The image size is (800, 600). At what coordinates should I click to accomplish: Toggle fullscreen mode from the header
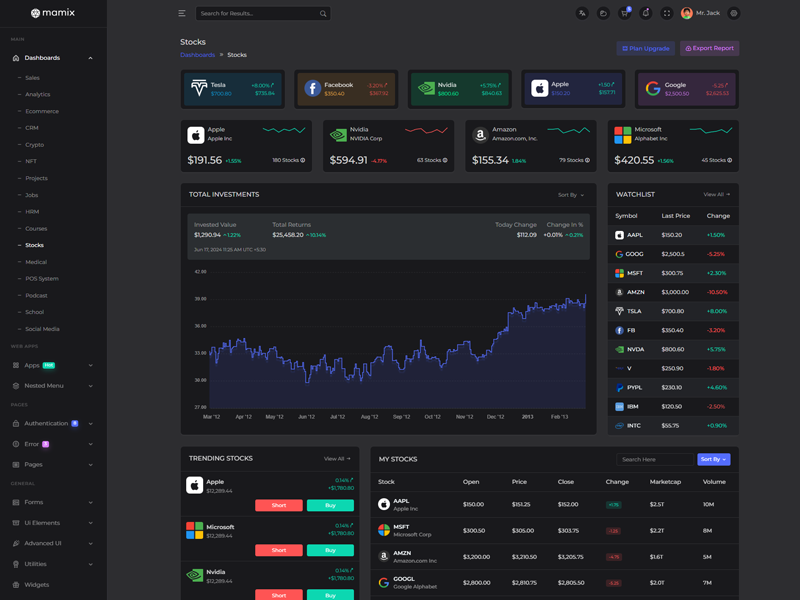click(x=666, y=13)
